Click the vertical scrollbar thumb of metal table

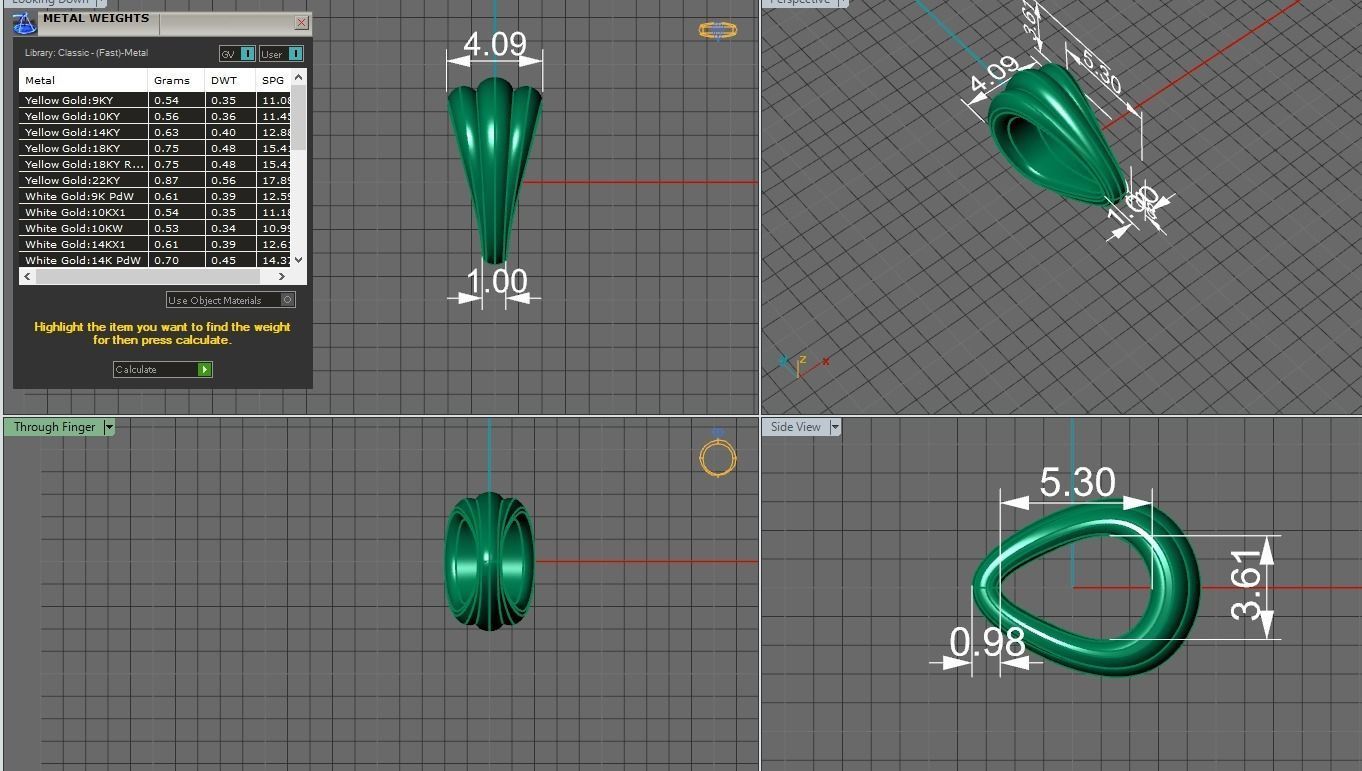click(x=299, y=116)
